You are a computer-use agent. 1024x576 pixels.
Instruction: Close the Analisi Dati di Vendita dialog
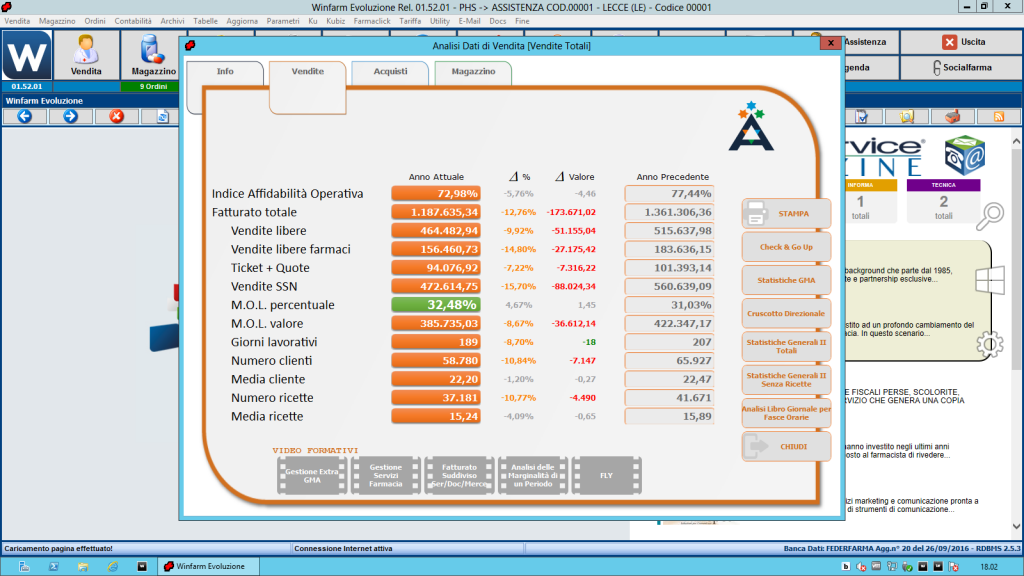click(x=830, y=43)
